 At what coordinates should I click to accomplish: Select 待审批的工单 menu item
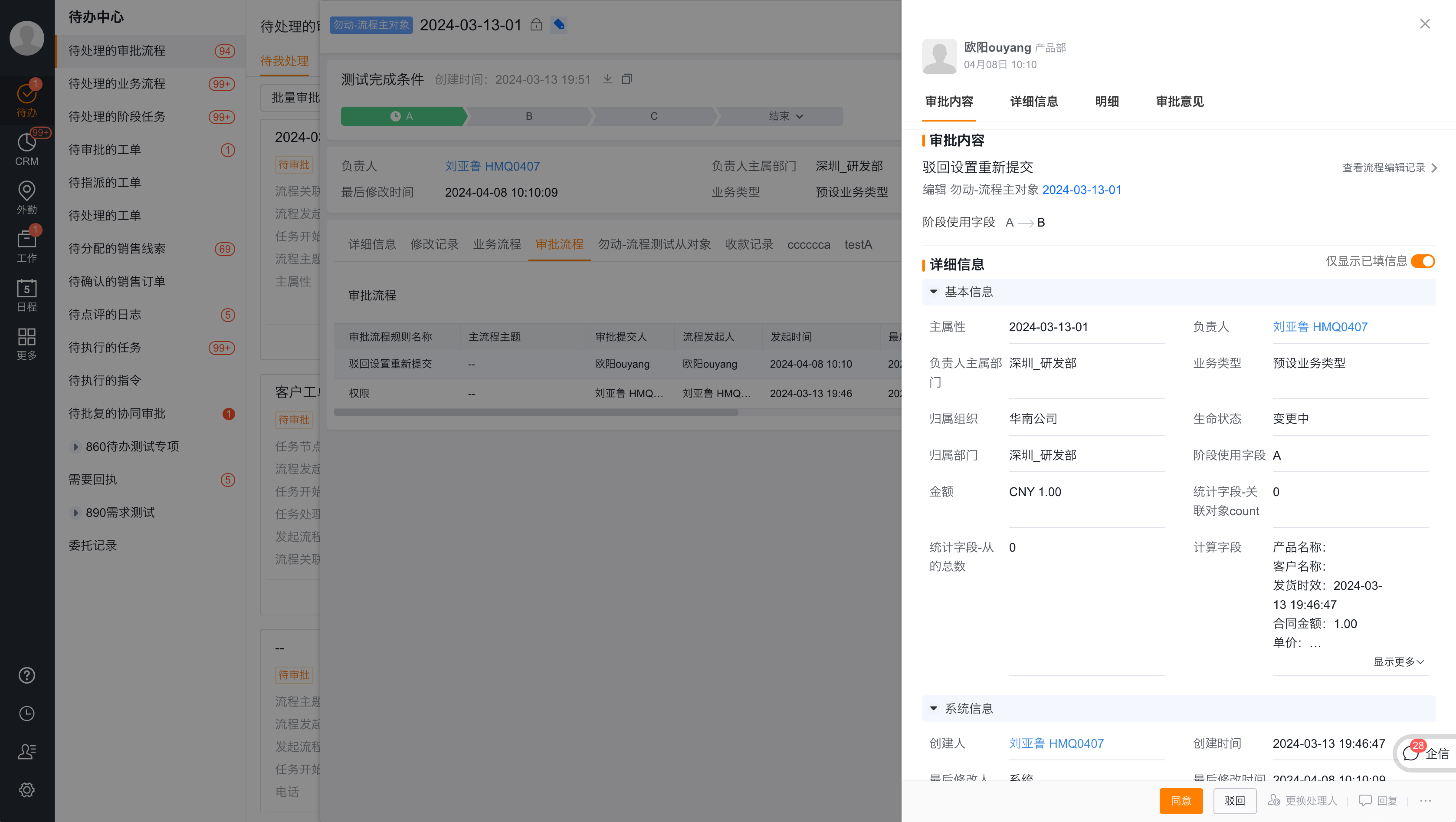(150, 150)
